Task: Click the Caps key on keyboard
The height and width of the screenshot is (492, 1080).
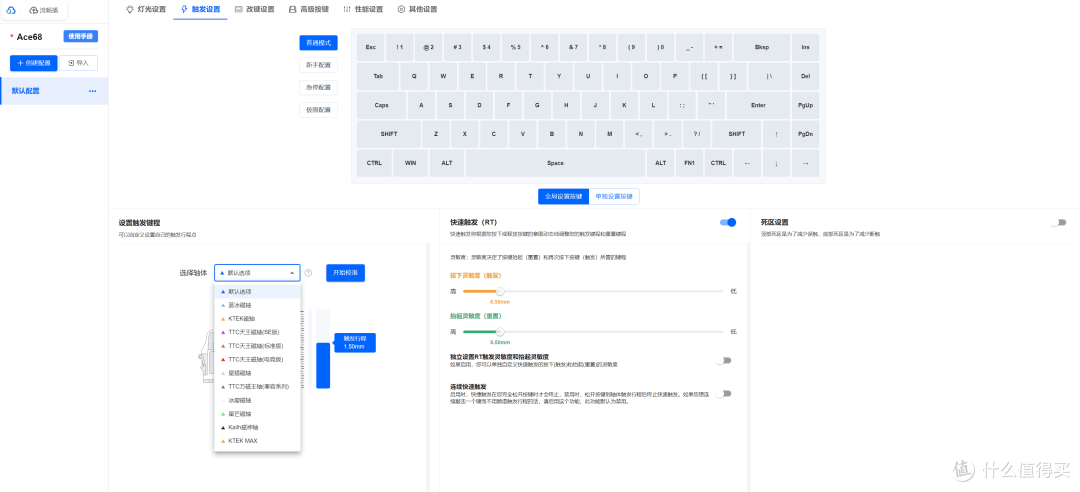Action: [382, 105]
